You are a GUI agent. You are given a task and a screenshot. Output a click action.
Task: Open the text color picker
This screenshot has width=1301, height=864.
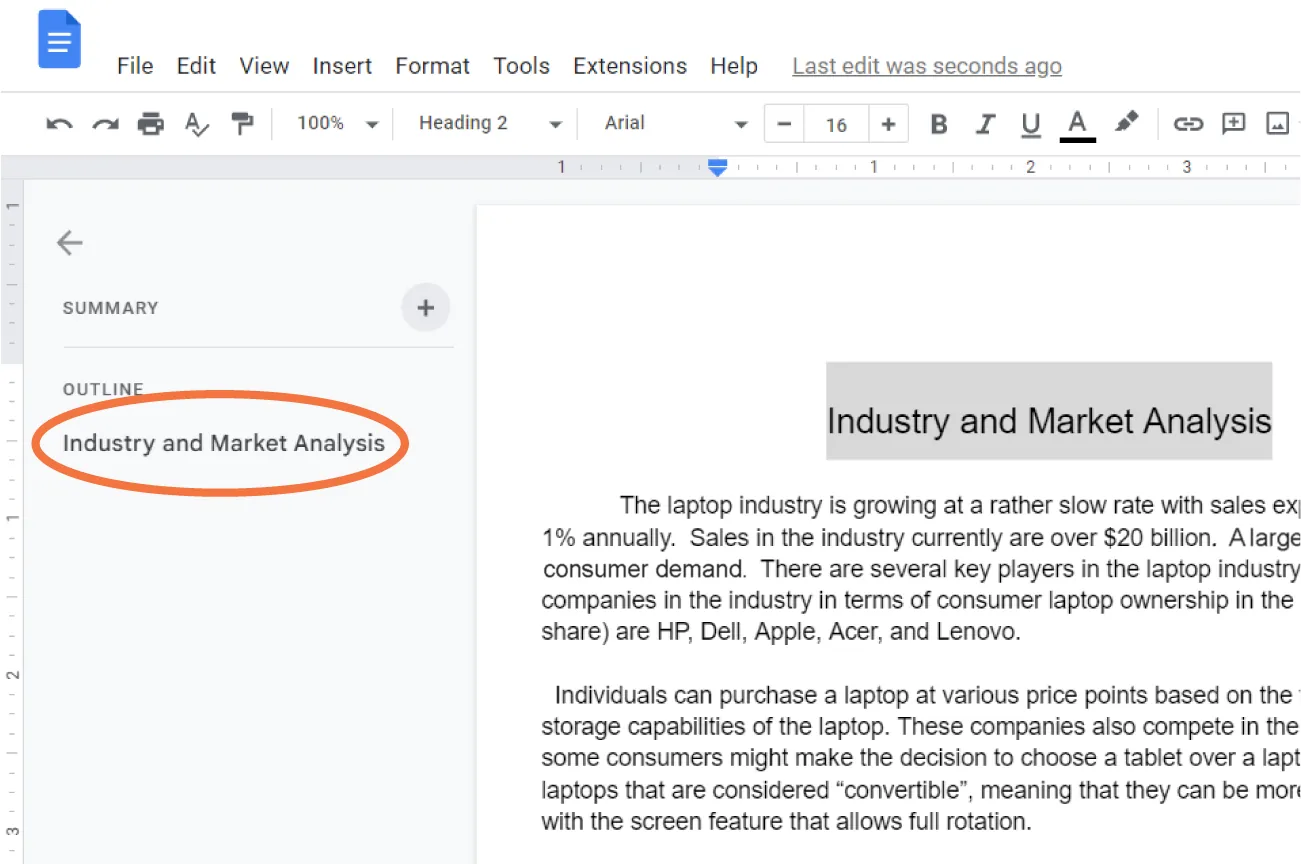1077,123
